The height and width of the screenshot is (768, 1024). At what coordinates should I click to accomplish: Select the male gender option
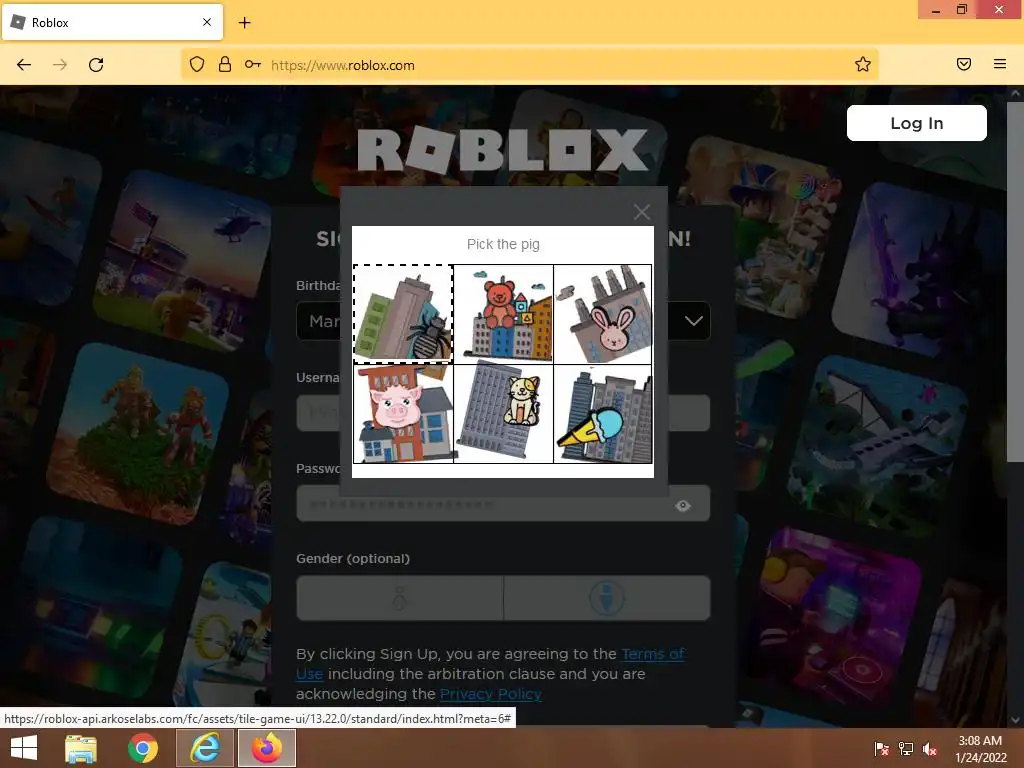coord(607,598)
